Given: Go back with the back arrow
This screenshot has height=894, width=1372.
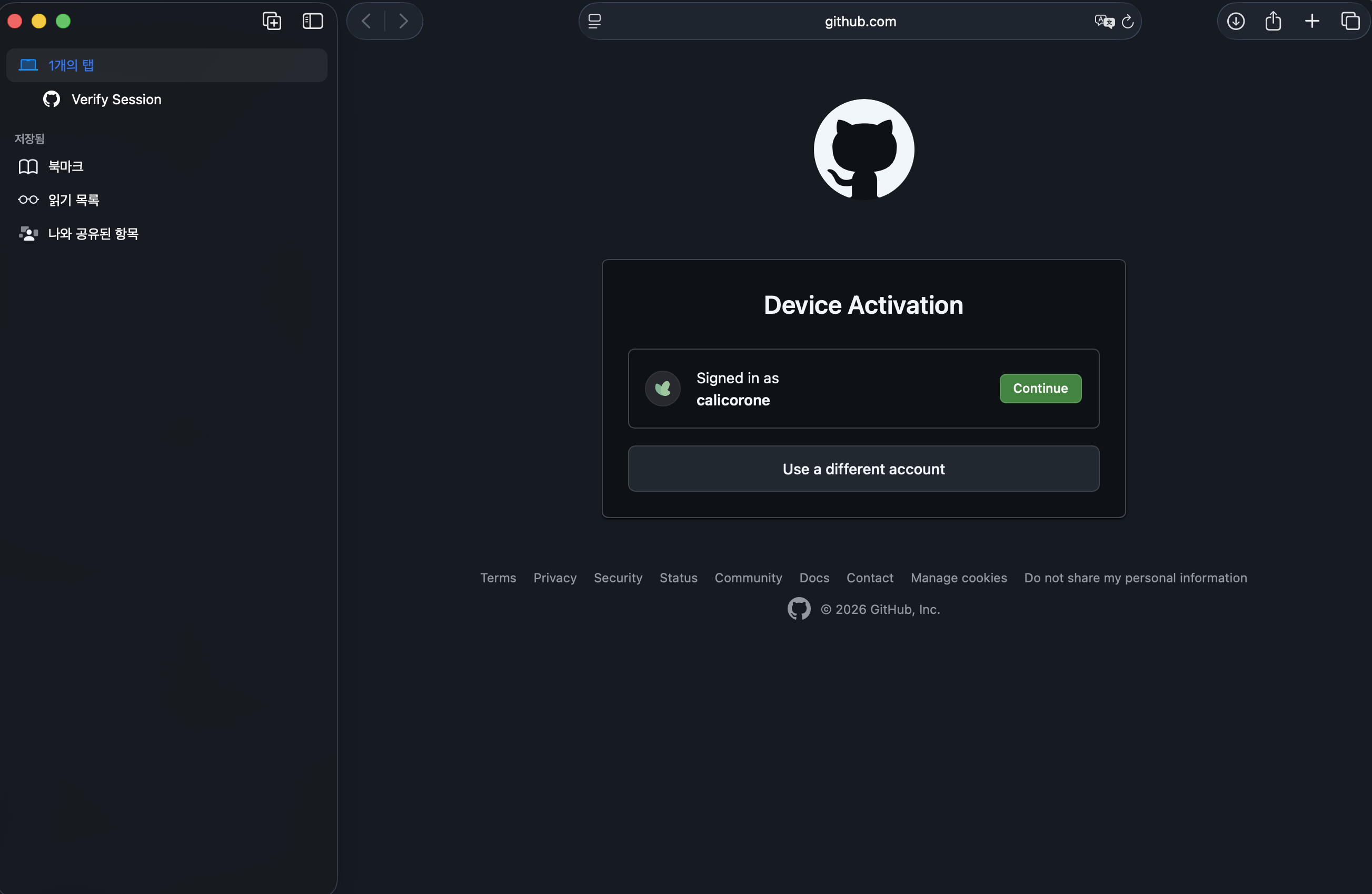Looking at the screenshot, I should tap(366, 22).
